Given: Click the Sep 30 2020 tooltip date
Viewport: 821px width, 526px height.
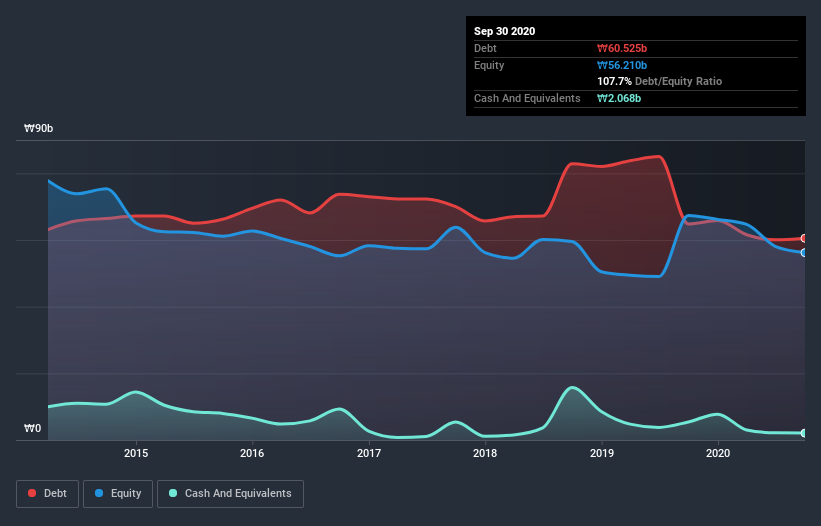Looking at the screenshot, I should pos(504,31).
